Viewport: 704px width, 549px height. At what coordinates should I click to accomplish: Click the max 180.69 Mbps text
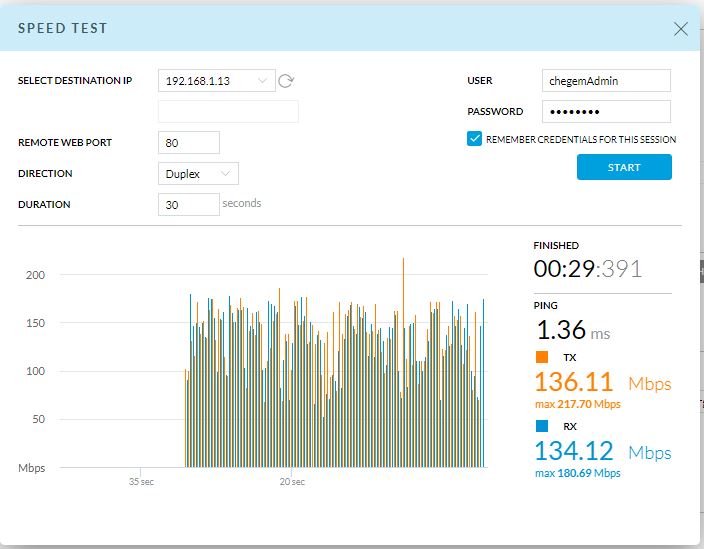[x=577, y=473]
